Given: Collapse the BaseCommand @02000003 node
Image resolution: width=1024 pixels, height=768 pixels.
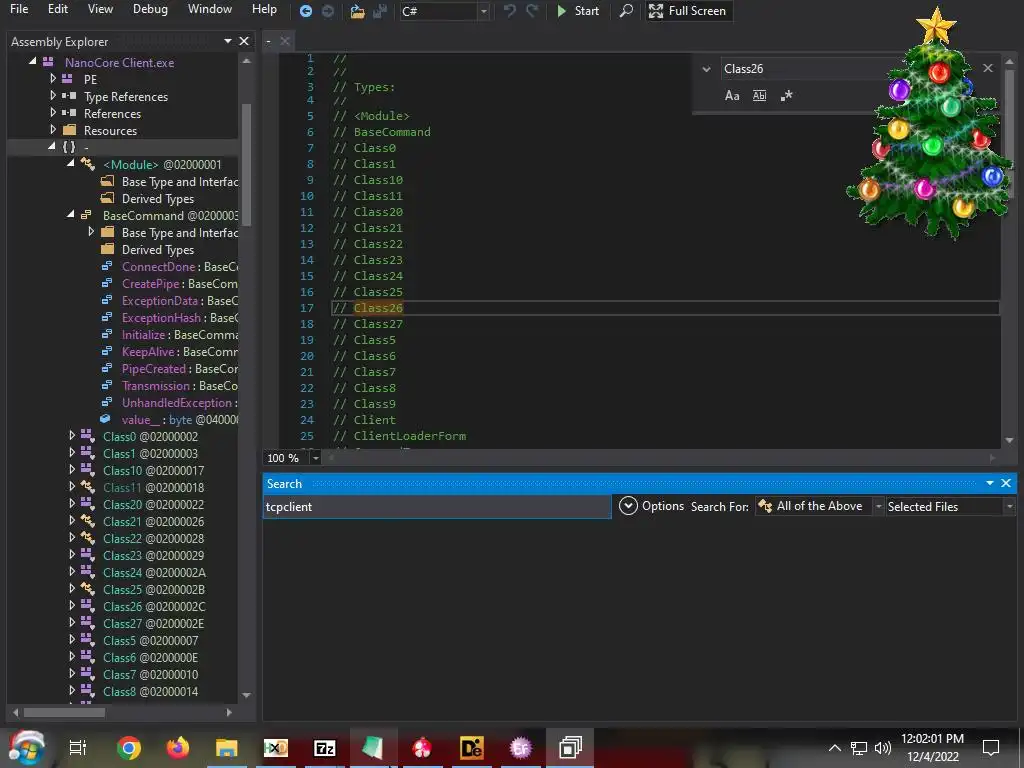Looking at the screenshot, I should pos(71,215).
